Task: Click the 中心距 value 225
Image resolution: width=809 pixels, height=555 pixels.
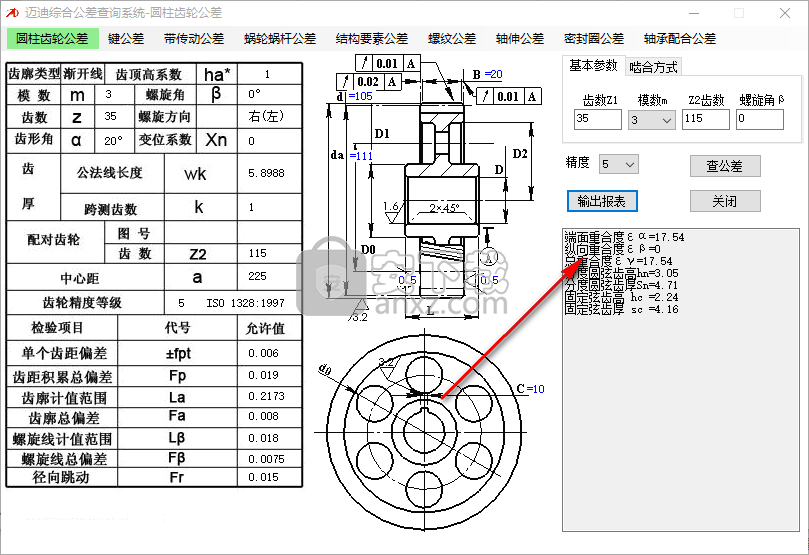Action: click(257, 276)
